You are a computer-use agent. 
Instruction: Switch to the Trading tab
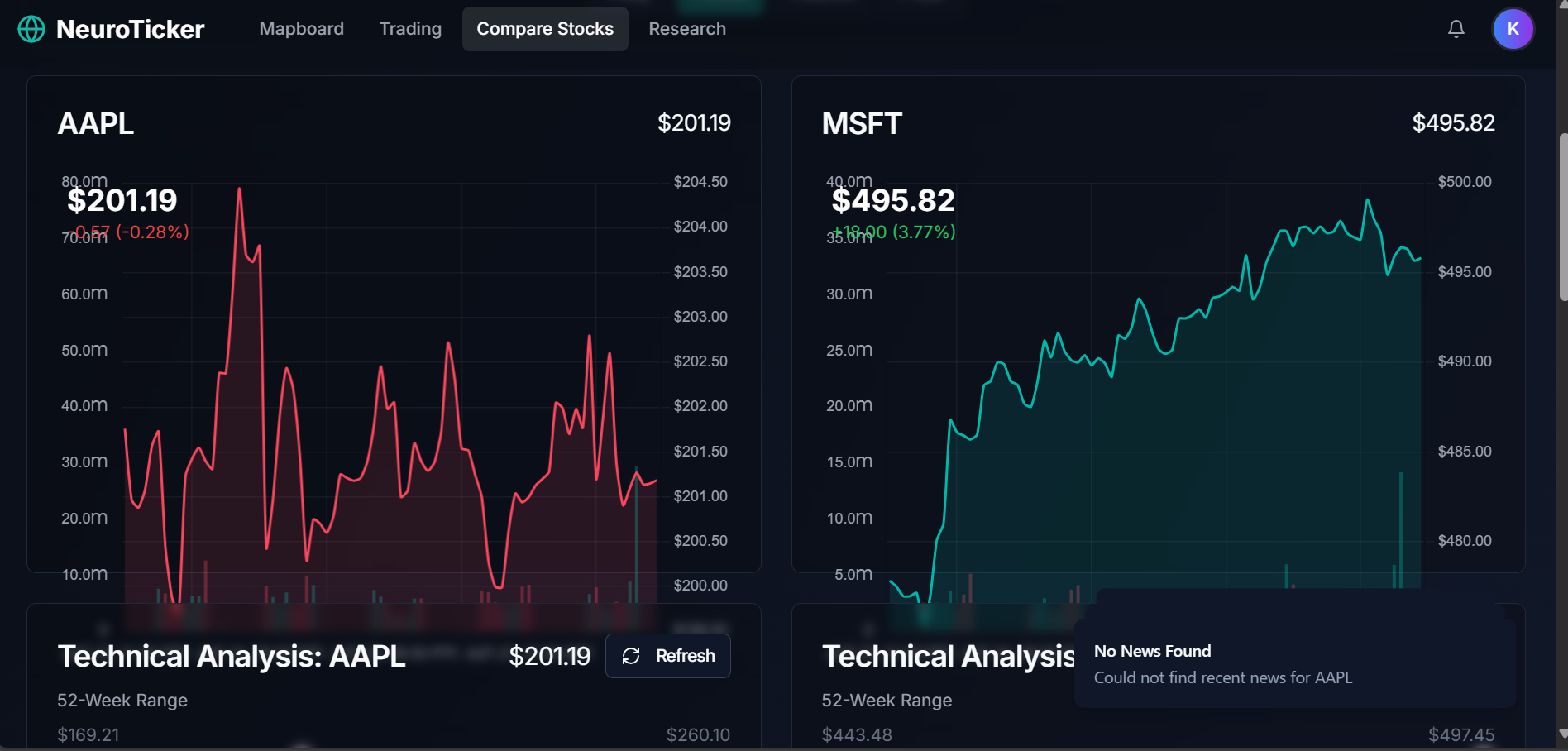pos(410,29)
